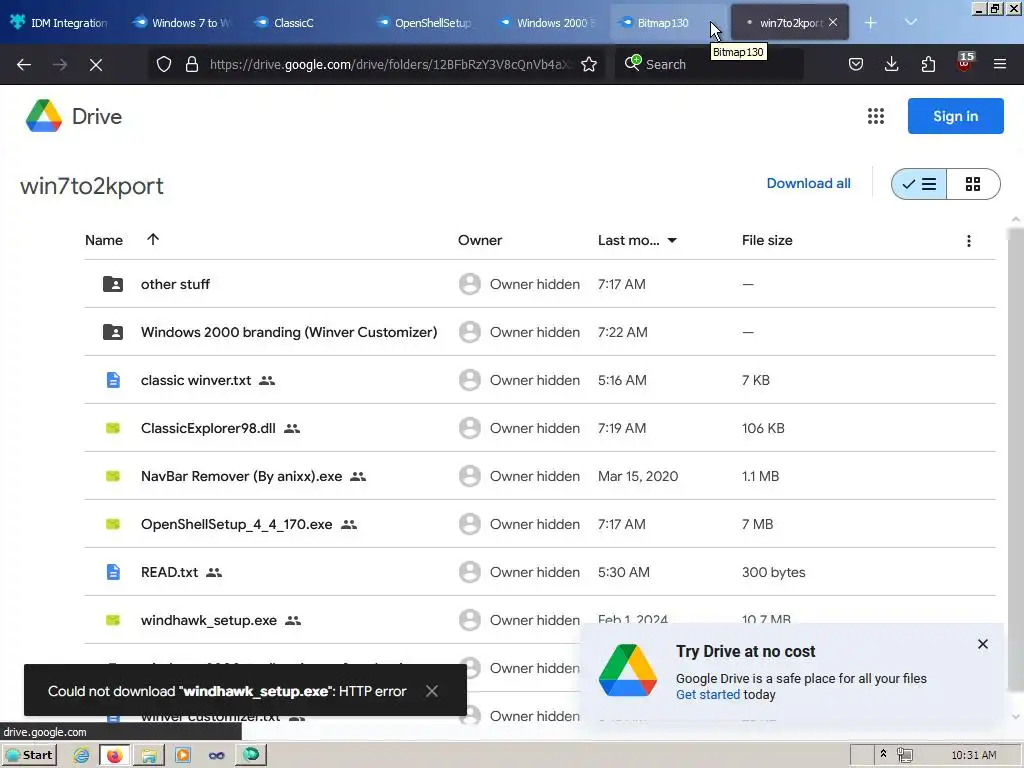Viewport: 1024px width, 768px height.
Task: Close the win7to2kport tab
Action: (x=833, y=22)
